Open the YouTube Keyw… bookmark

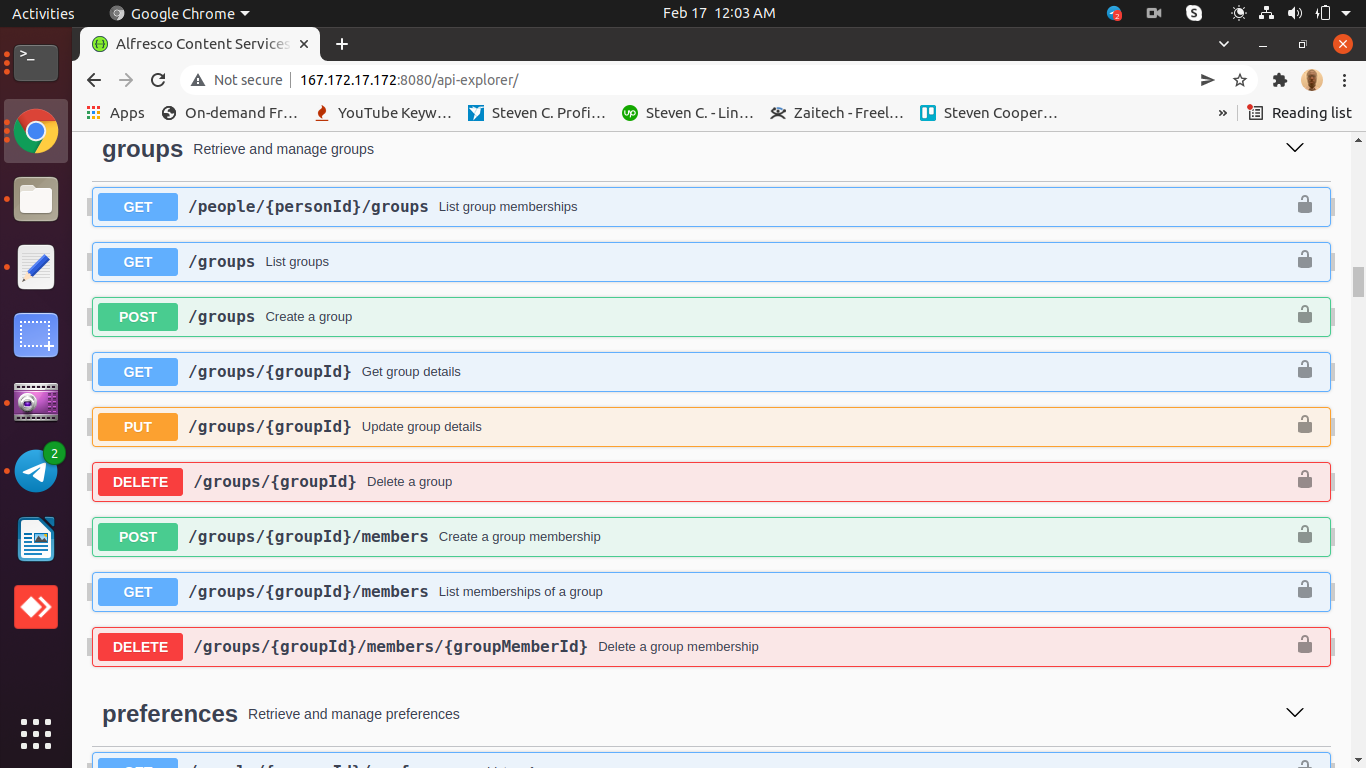[384, 113]
